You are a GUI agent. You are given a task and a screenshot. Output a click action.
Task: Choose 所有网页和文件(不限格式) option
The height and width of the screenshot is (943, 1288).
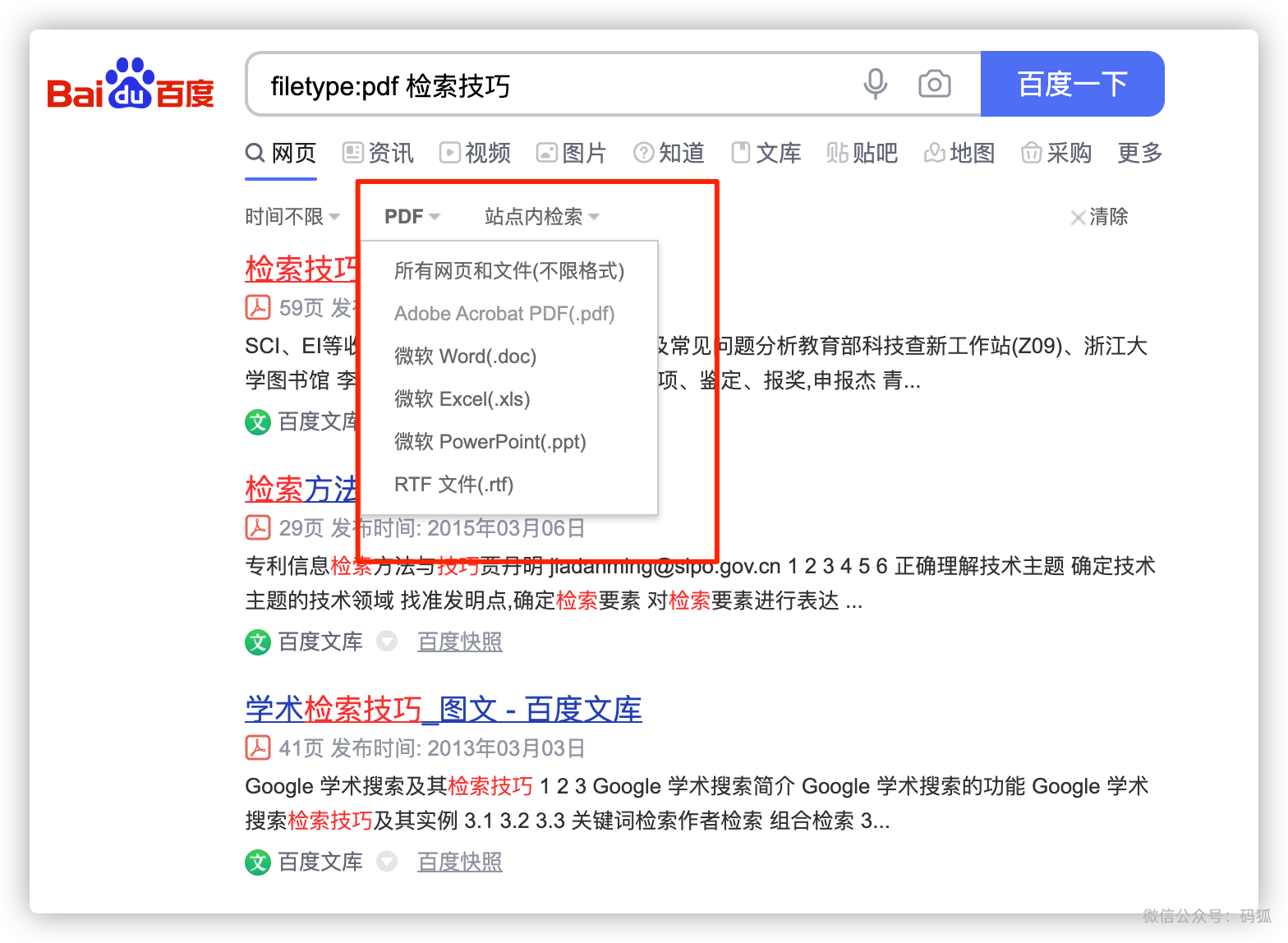[x=509, y=271]
